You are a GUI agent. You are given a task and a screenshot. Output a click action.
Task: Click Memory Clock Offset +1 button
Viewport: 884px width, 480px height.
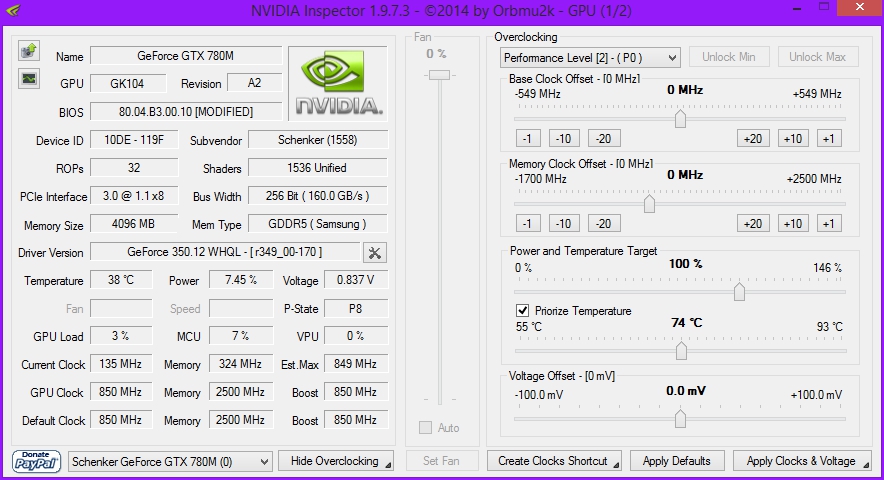[x=829, y=224]
